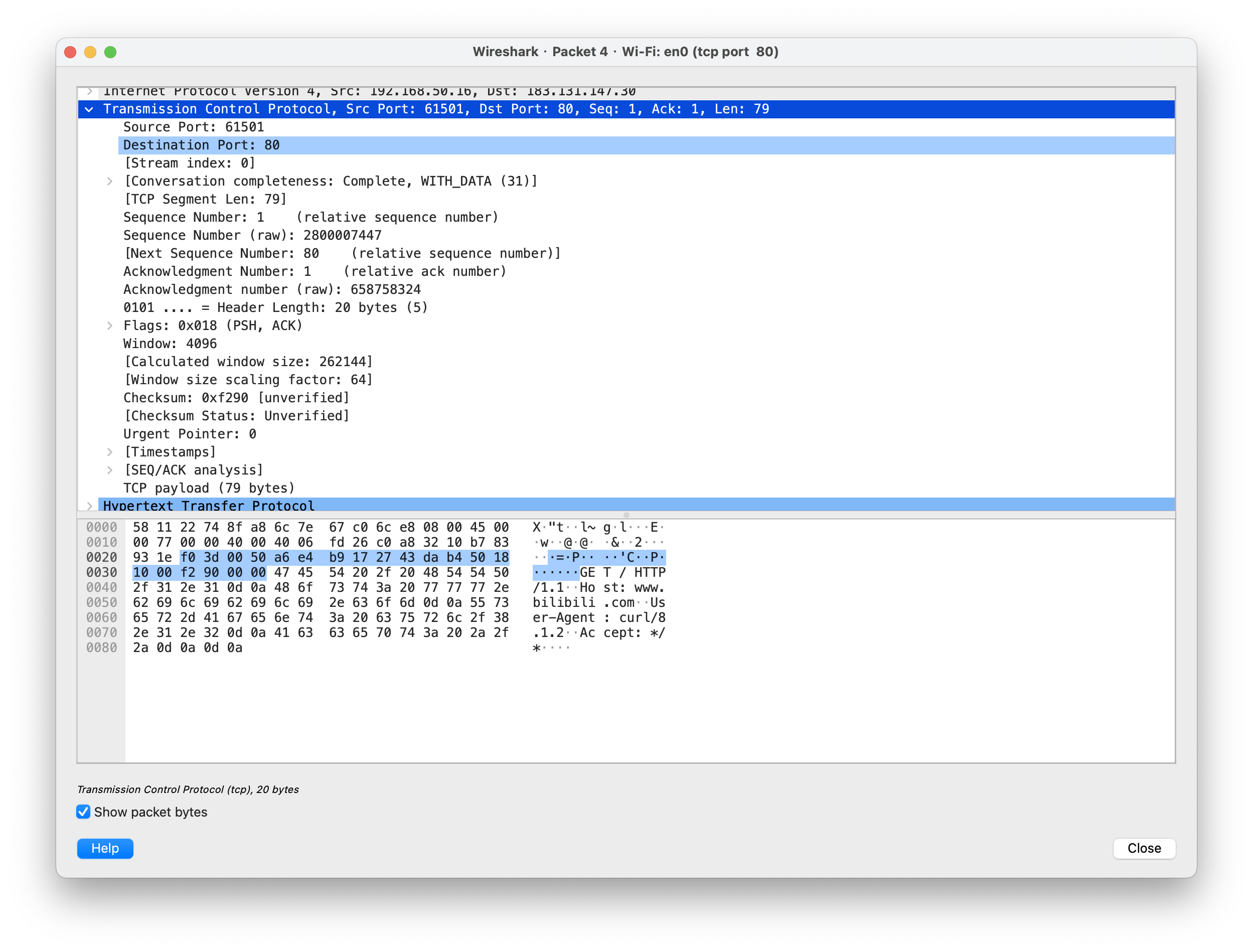This screenshot has height=952, width=1253.
Task: Select the Sequence Number (raw) field
Action: [252, 236]
